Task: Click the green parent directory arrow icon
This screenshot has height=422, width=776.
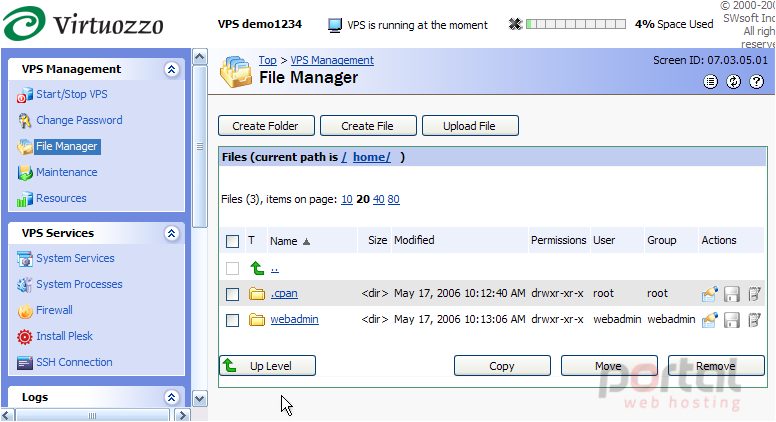Action: pyautogui.click(x=257, y=268)
